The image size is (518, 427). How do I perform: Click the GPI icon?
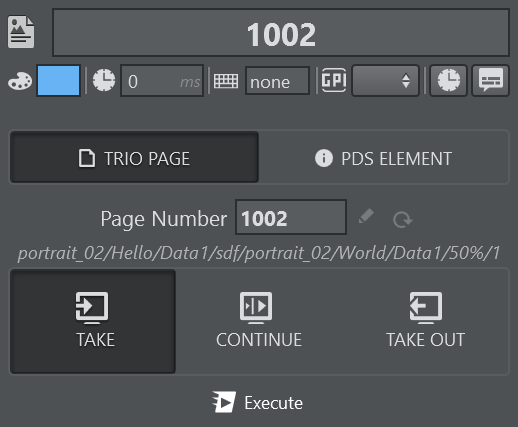tap(334, 80)
